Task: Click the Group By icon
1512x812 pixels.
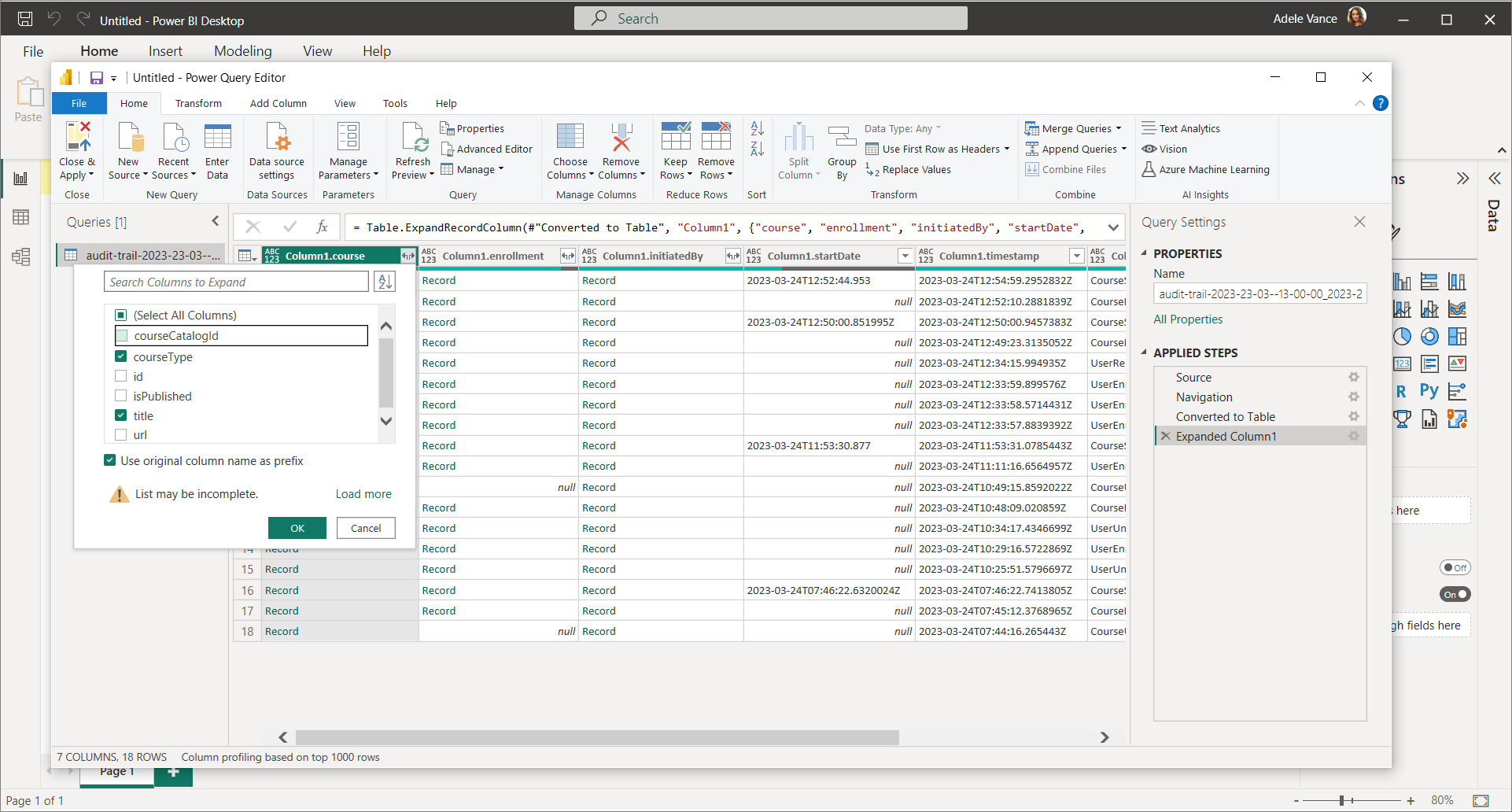Action: 842,138
